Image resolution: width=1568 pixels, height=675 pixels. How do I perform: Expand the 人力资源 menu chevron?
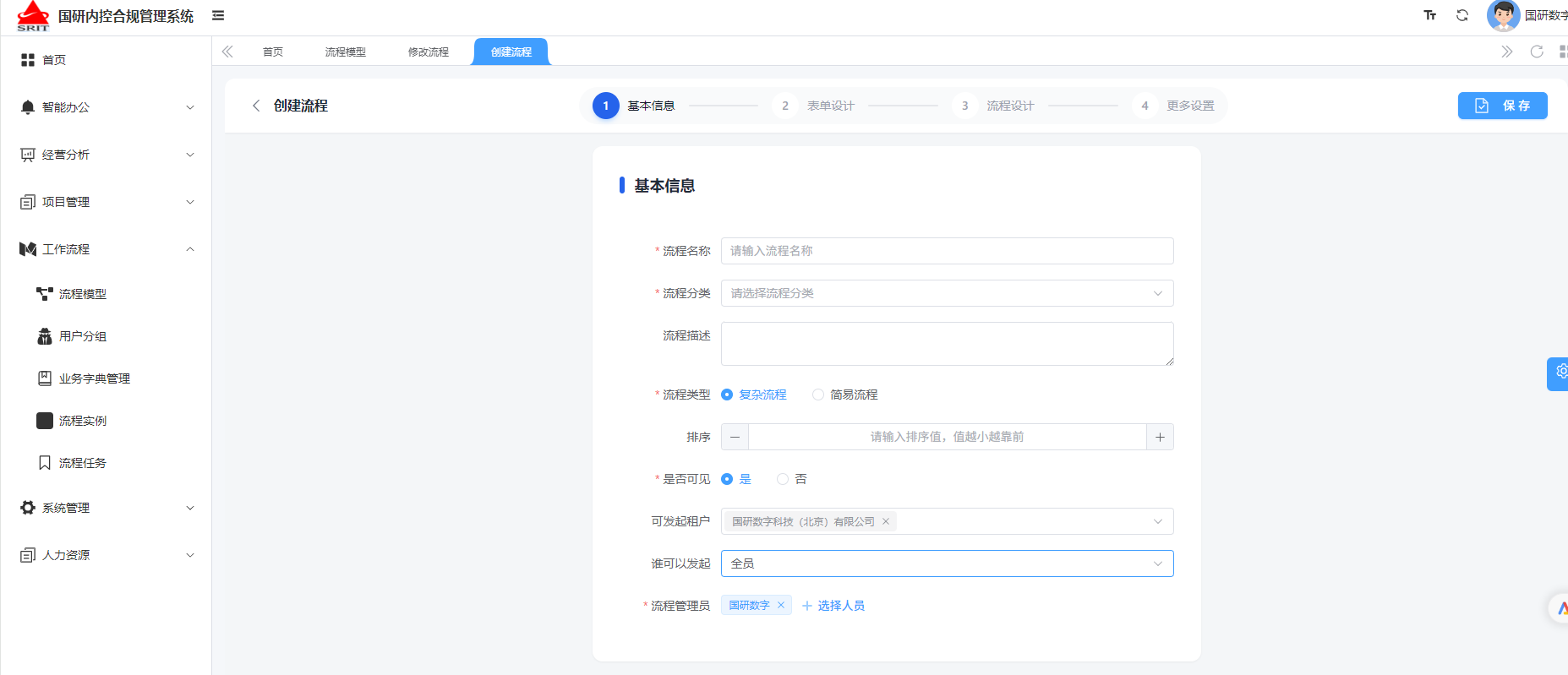click(190, 555)
